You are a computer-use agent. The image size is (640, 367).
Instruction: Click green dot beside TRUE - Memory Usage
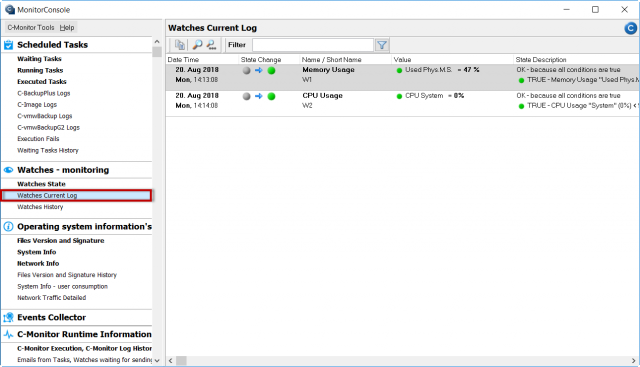[521, 80]
